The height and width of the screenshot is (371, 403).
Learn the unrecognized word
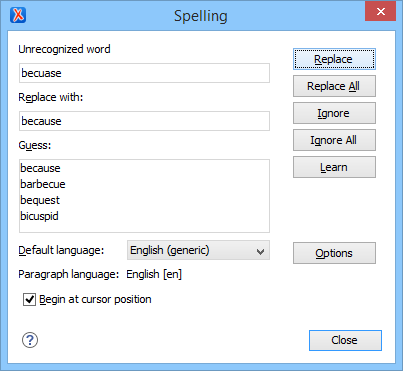[x=334, y=167]
